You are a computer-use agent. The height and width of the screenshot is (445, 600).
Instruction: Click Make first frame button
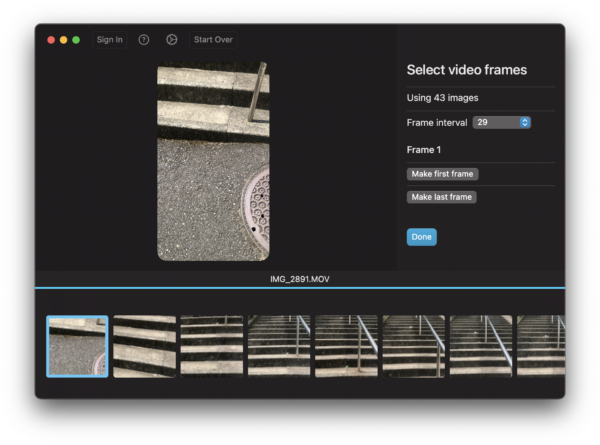pos(442,174)
